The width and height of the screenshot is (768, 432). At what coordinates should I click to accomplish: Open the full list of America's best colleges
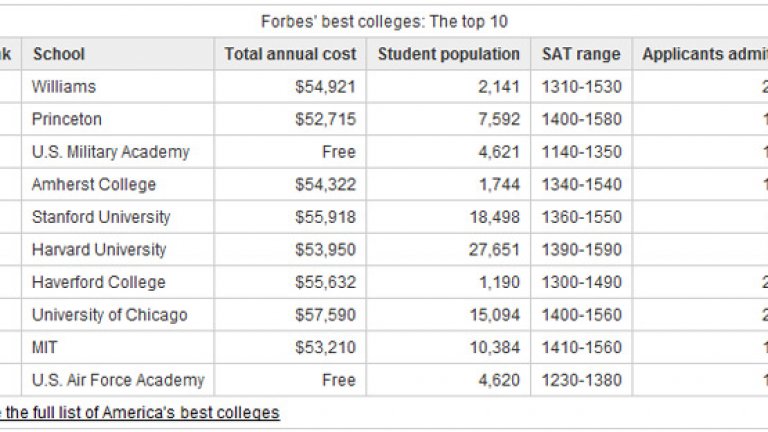click(x=140, y=412)
